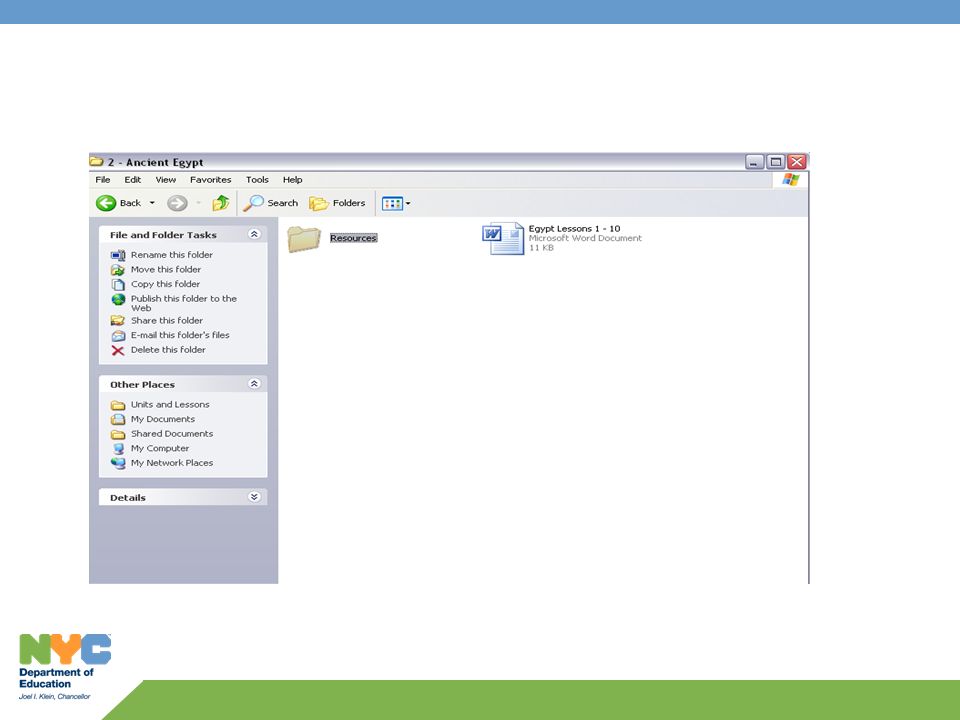Select the Egypt Lessons Word document icon
The image size is (960, 720).
click(x=503, y=238)
